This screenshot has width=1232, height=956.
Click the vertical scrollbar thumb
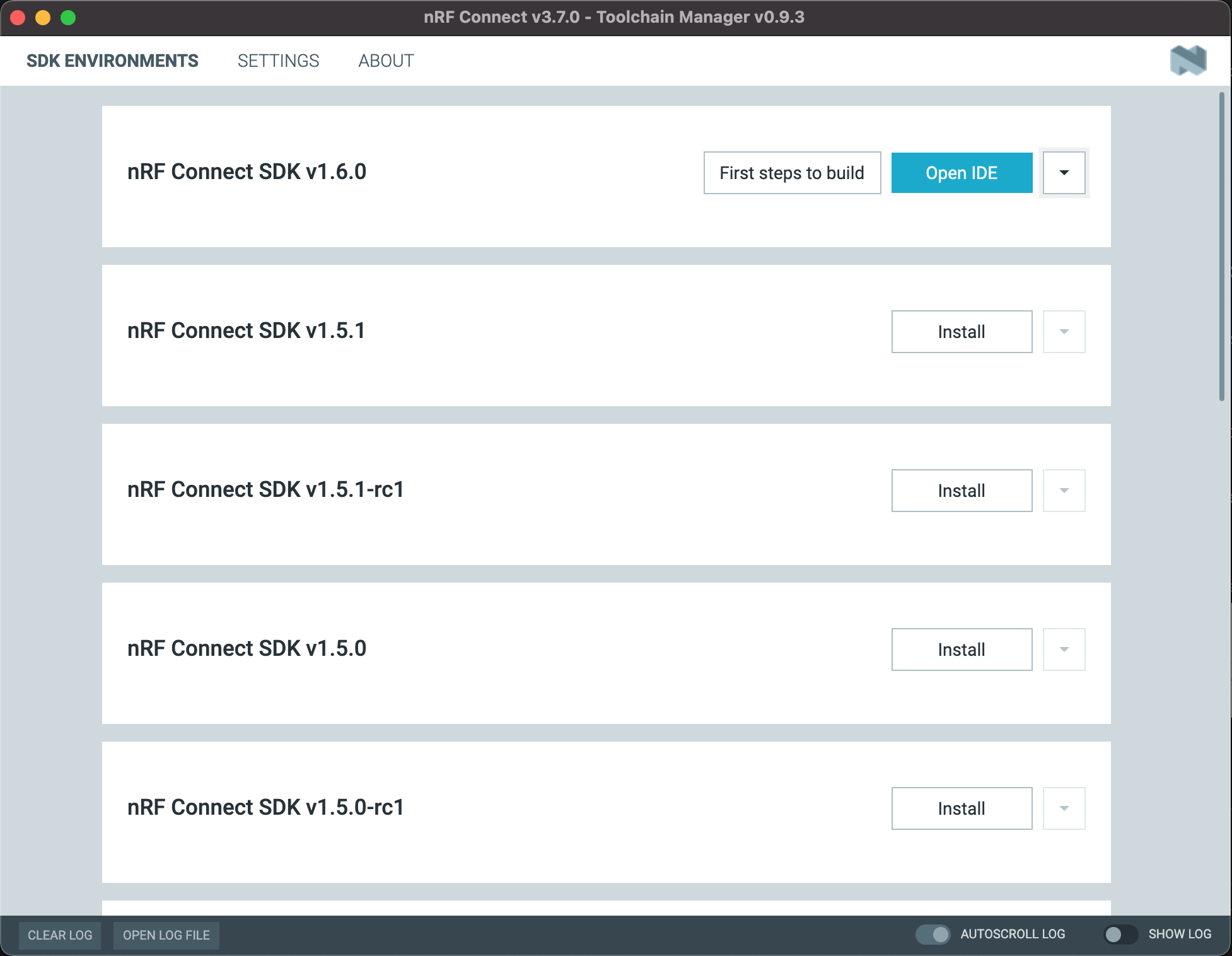(1221, 247)
